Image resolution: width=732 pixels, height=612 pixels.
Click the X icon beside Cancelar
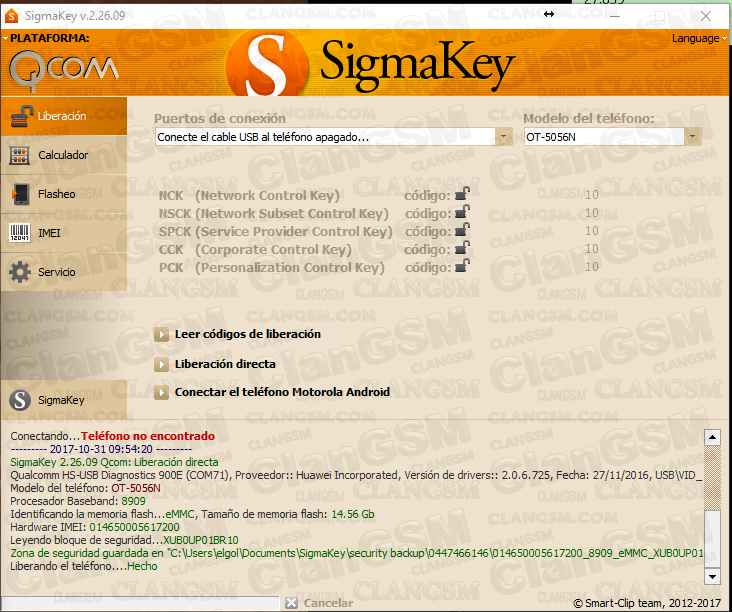pyautogui.click(x=291, y=603)
